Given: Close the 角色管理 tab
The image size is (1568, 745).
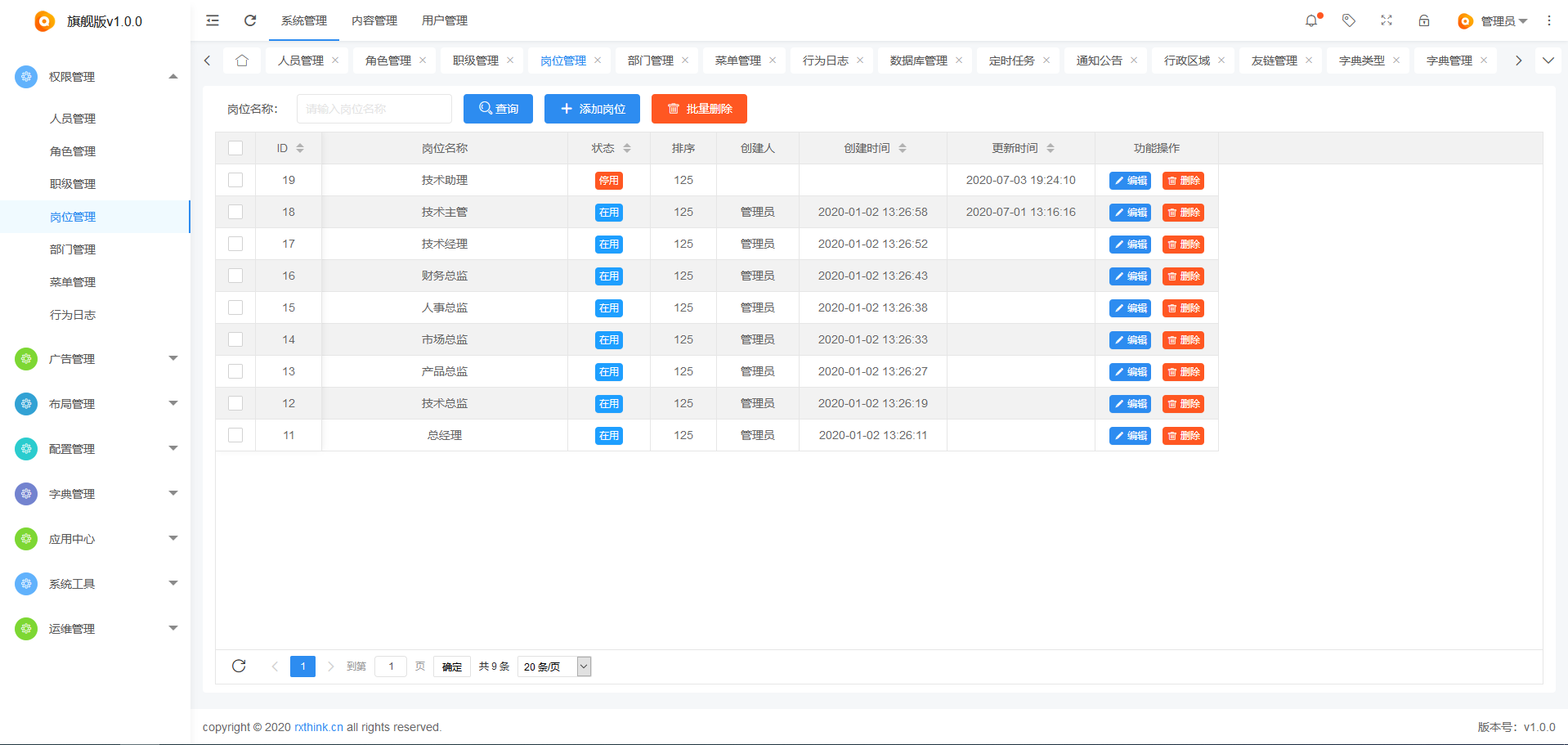Looking at the screenshot, I should (x=423, y=61).
